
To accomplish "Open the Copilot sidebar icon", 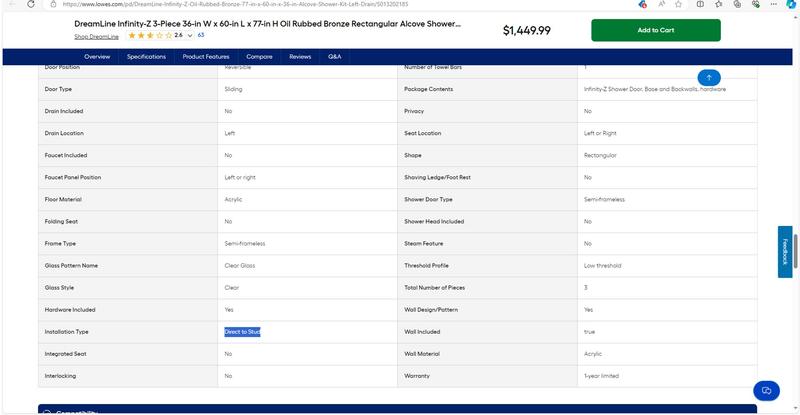I will point(791,4).
